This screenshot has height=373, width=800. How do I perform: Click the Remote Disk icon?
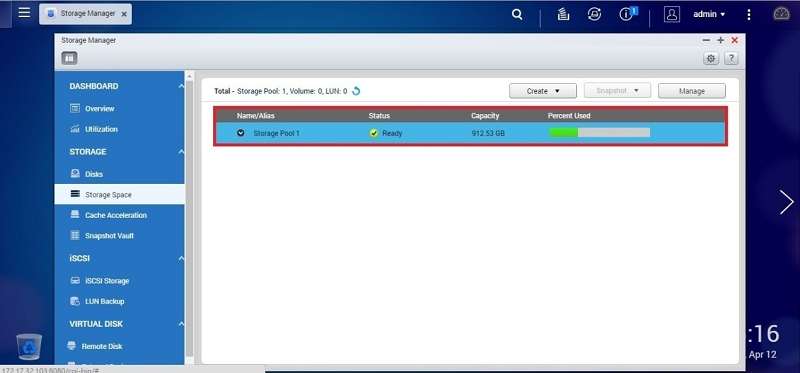(x=72, y=346)
